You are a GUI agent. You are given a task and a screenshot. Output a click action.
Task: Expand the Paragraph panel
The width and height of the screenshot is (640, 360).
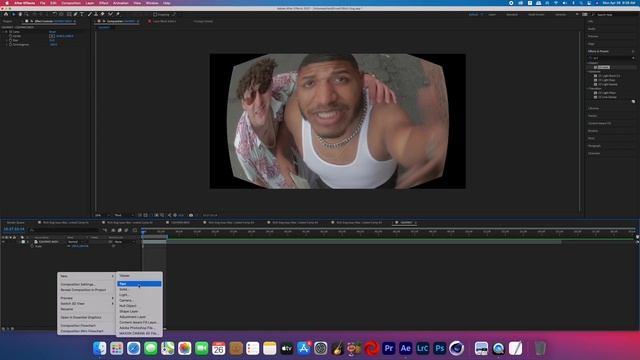pyautogui.click(x=594, y=146)
